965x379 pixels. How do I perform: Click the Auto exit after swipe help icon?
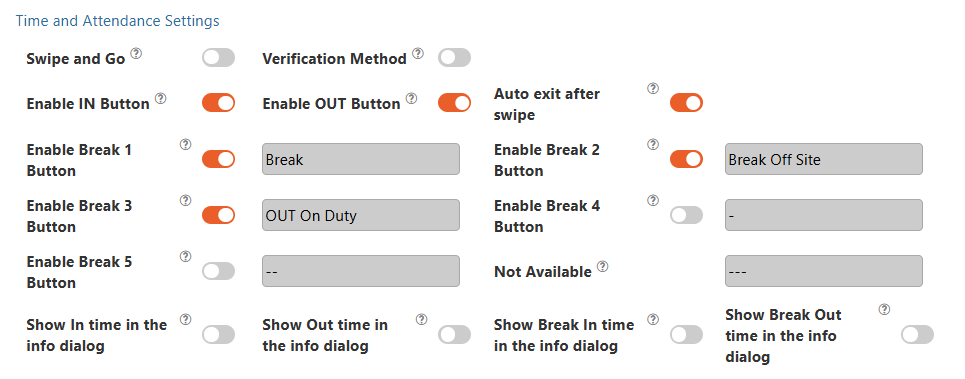pyautogui.click(x=653, y=89)
